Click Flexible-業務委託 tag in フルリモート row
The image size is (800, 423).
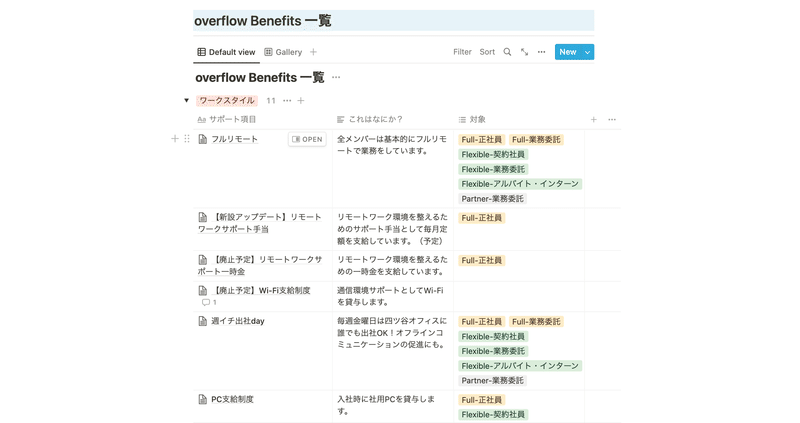click(493, 169)
